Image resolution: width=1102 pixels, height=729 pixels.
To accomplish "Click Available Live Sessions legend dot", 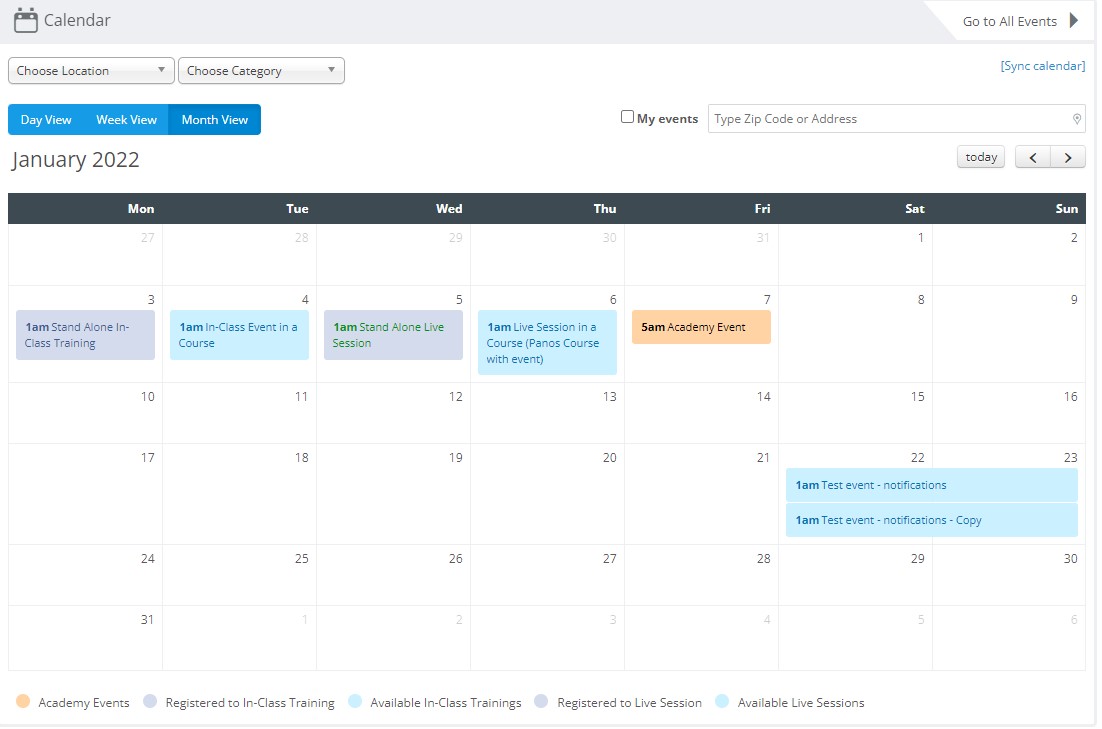I will 722,701.
